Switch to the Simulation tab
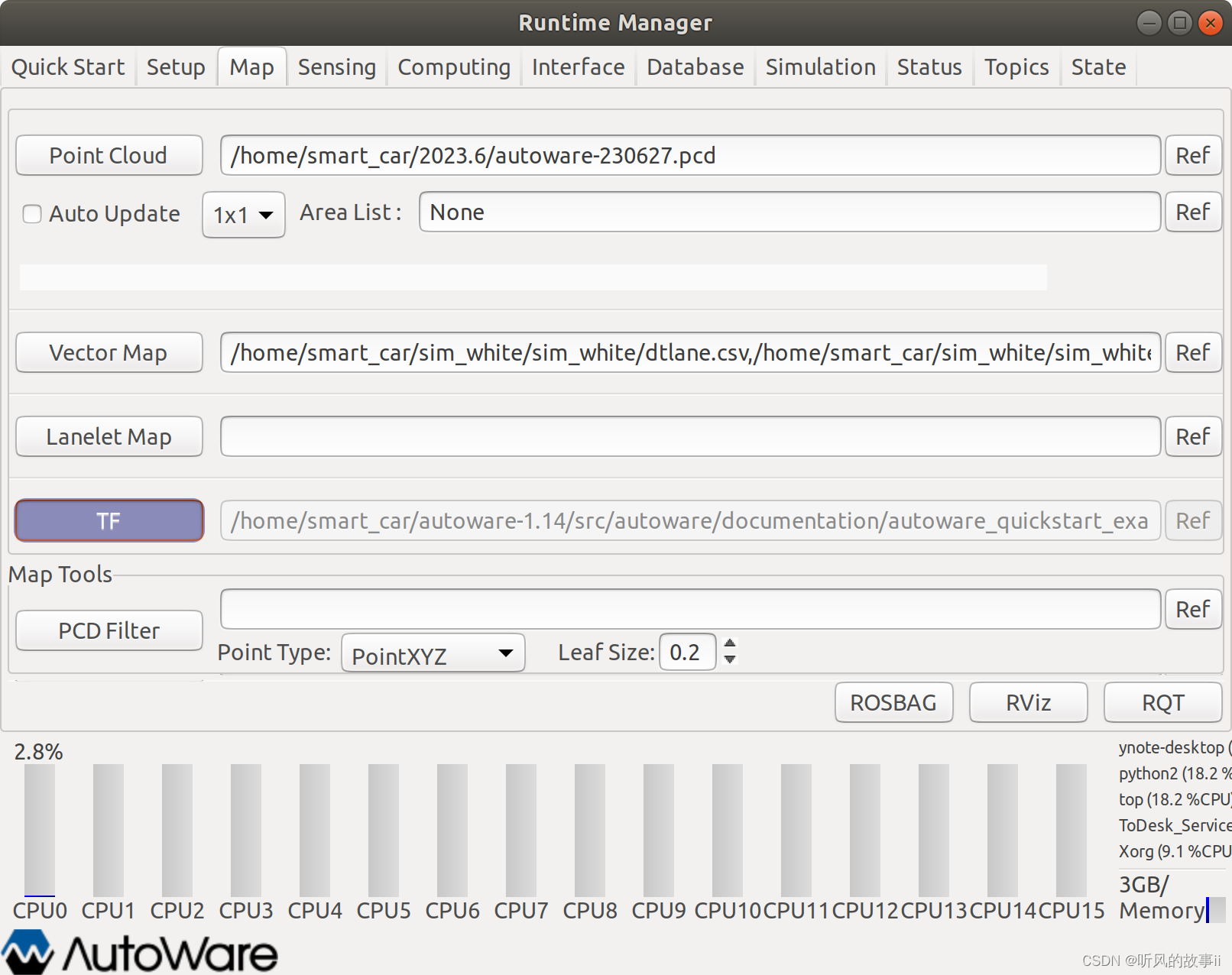The image size is (1232, 975). click(820, 66)
